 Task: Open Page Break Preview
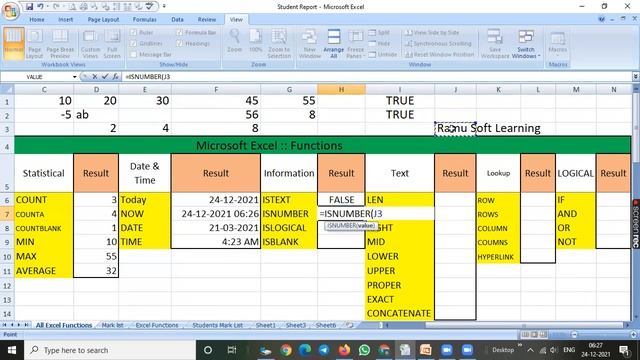[60, 44]
